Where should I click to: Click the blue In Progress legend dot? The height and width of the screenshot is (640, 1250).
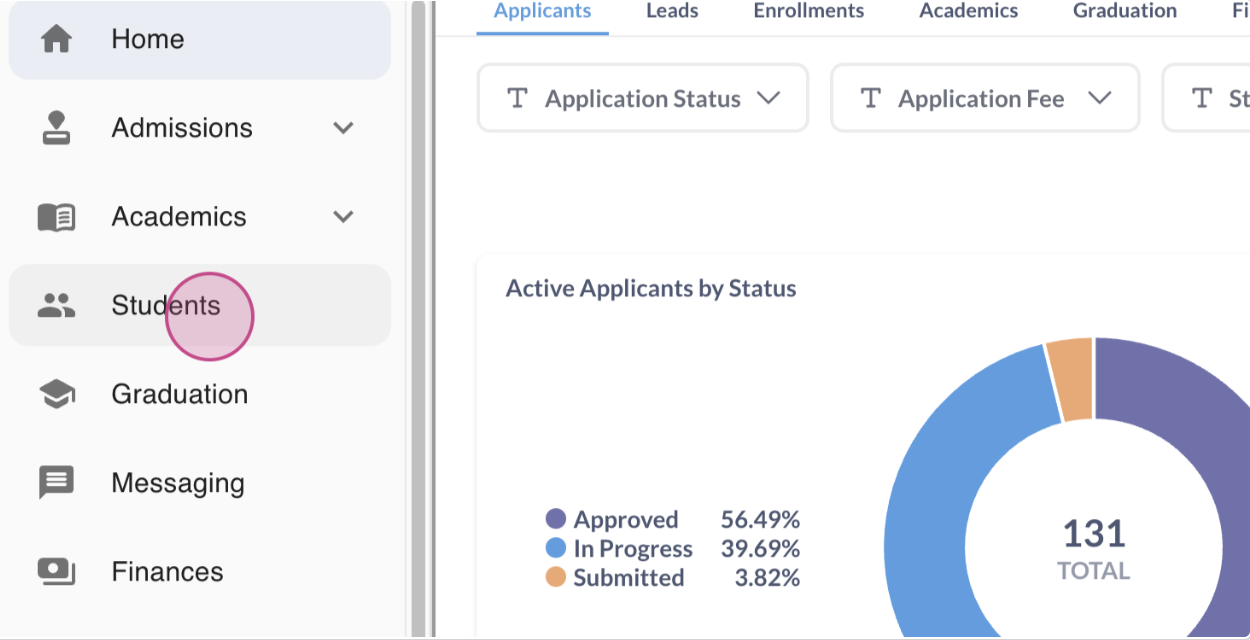(556, 548)
